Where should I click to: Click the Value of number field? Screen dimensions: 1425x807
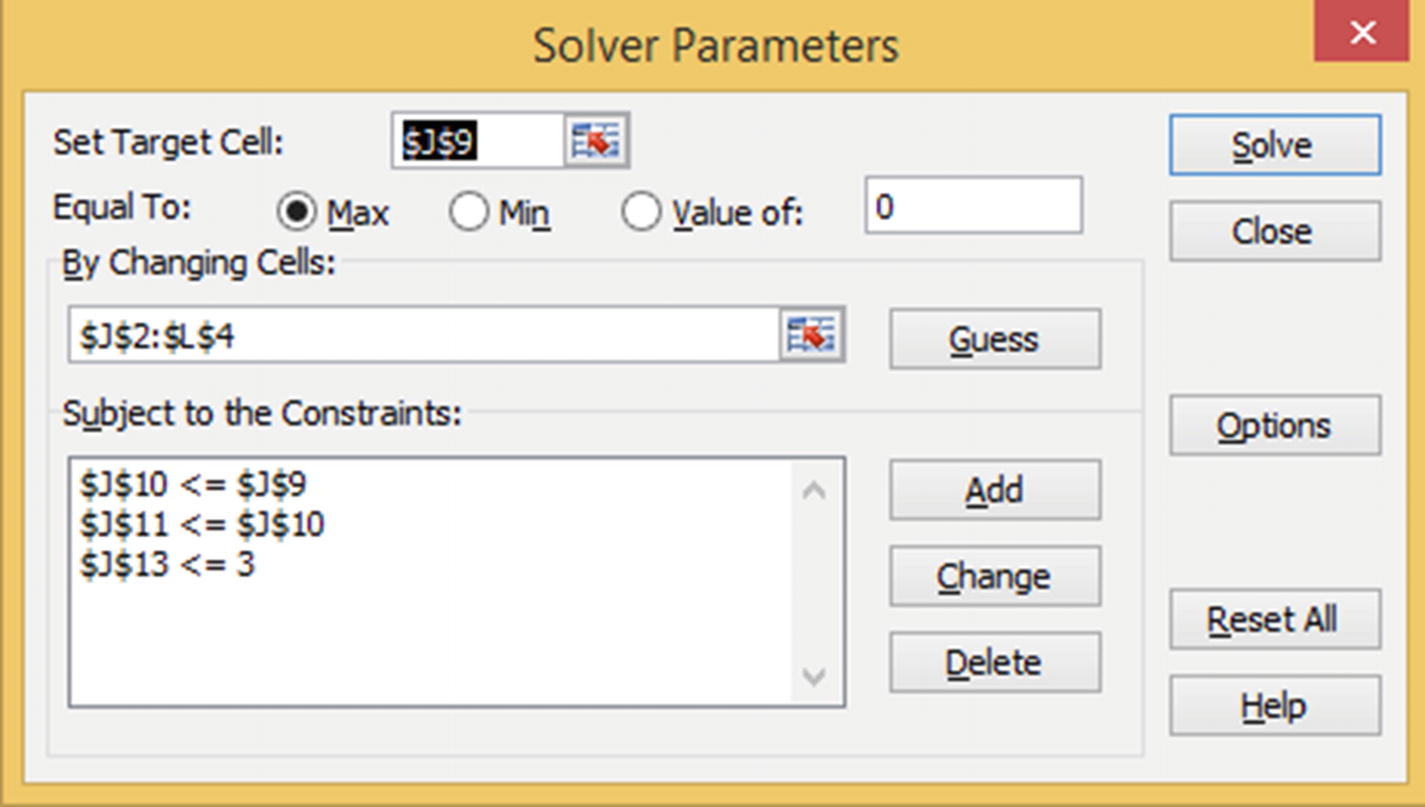click(973, 207)
